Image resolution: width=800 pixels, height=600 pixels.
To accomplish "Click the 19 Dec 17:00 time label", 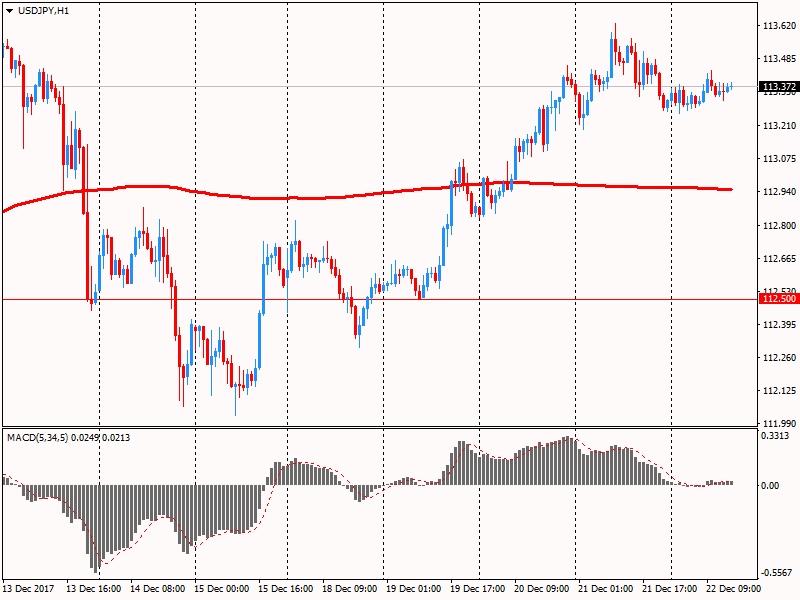I will pos(478,589).
